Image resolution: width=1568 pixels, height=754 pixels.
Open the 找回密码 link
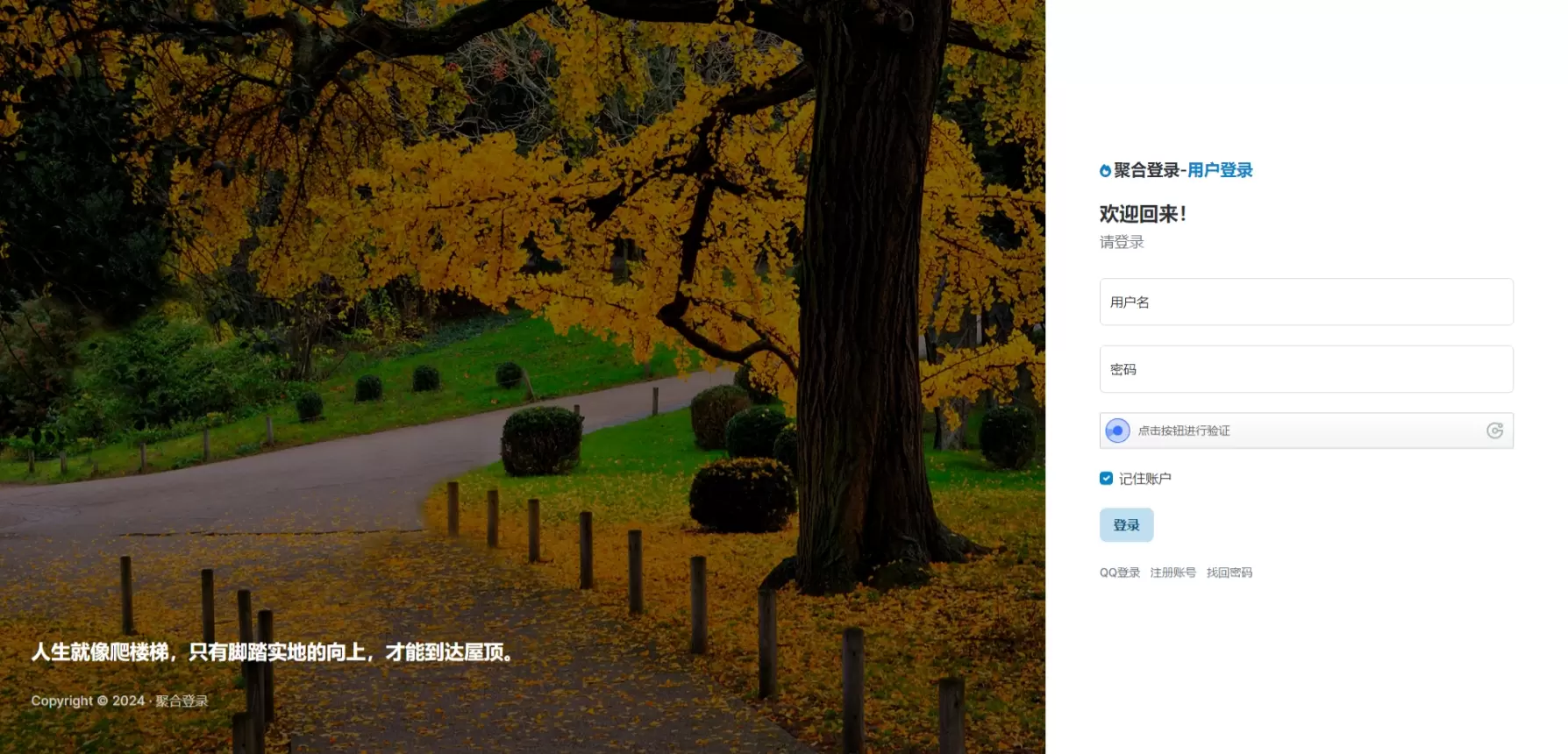[x=1229, y=573]
